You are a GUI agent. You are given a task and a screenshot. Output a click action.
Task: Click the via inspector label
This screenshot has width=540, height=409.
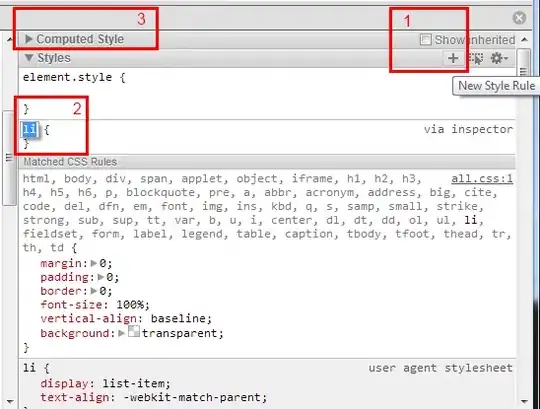click(x=468, y=129)
